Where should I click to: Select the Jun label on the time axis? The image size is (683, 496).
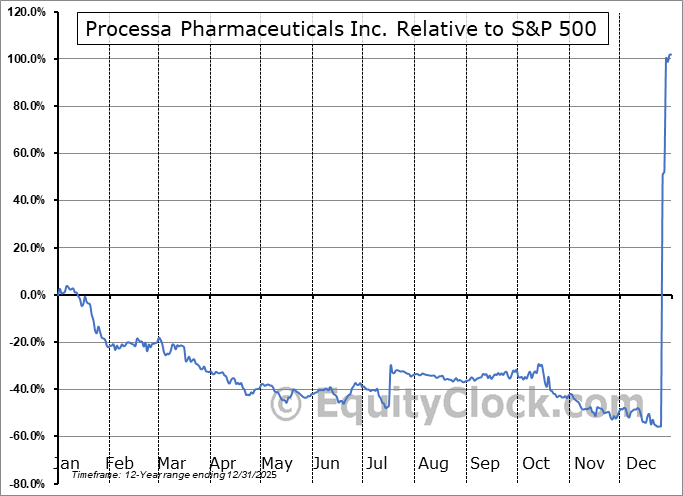(327, 463)
